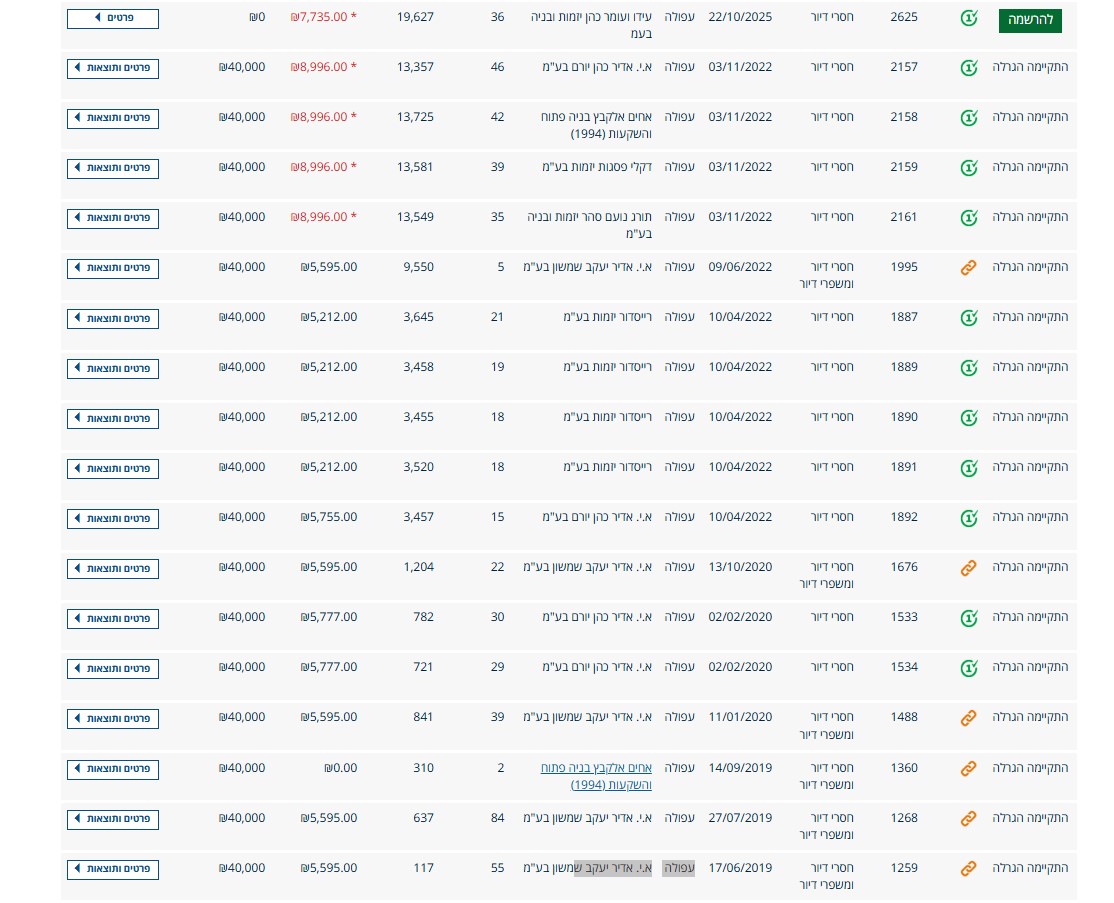Select the date 27/07/2019
The width and height of the screenshot is (1114, 903).
(740, 818)
